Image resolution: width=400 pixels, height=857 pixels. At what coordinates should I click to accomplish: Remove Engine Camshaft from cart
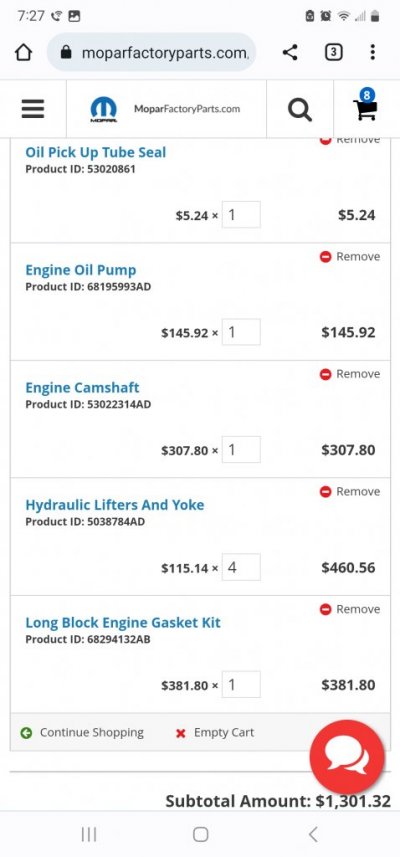[350, 374]
